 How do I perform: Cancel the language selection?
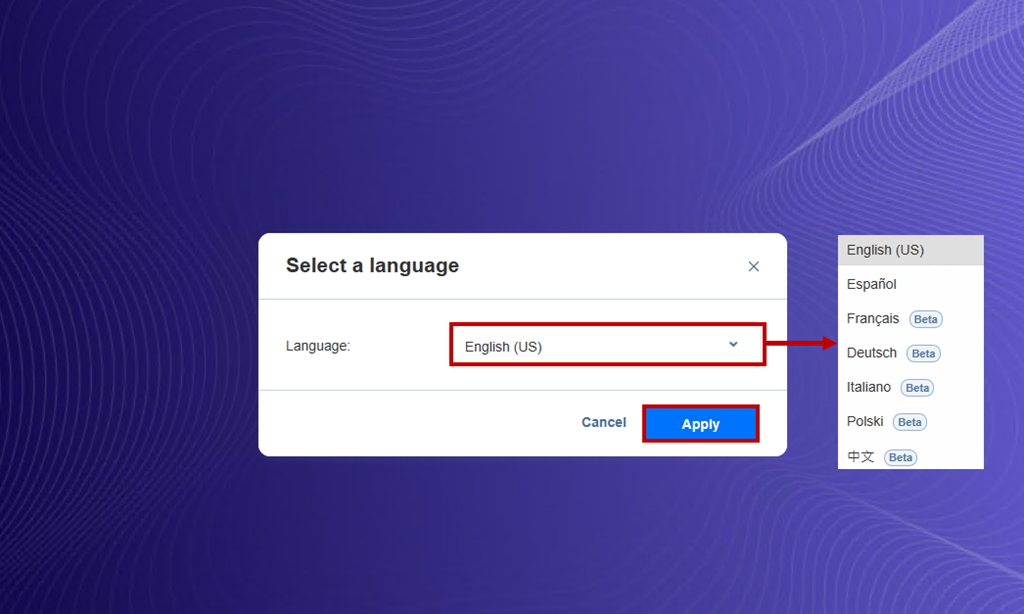603,423
